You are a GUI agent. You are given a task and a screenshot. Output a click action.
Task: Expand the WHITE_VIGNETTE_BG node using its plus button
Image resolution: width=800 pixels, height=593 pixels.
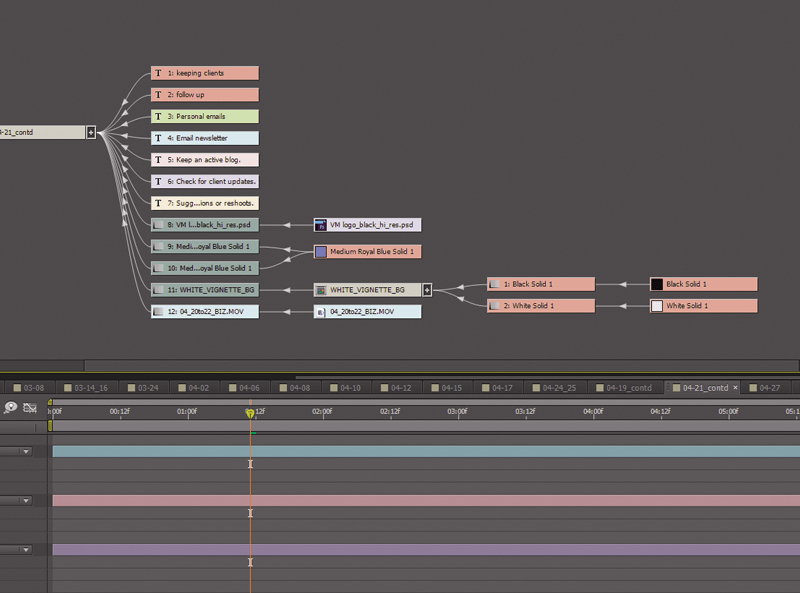click(x=427, y=289)
